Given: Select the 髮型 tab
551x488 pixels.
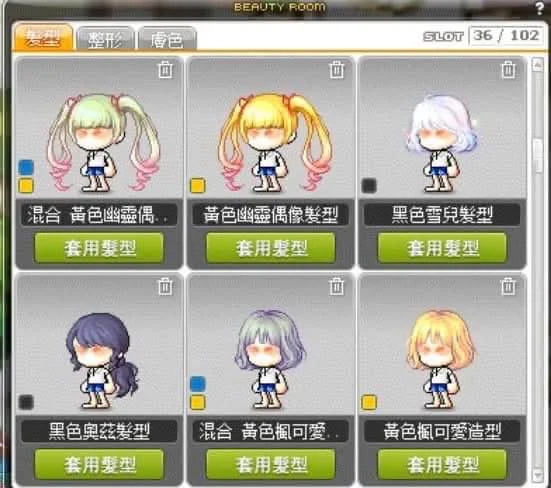Looking at the screenshot, I should [x=43, y=37].
